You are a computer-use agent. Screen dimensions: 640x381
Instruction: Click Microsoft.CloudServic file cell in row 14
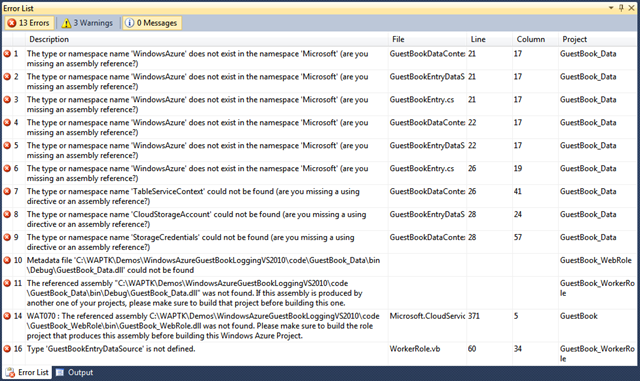[427, 316]
